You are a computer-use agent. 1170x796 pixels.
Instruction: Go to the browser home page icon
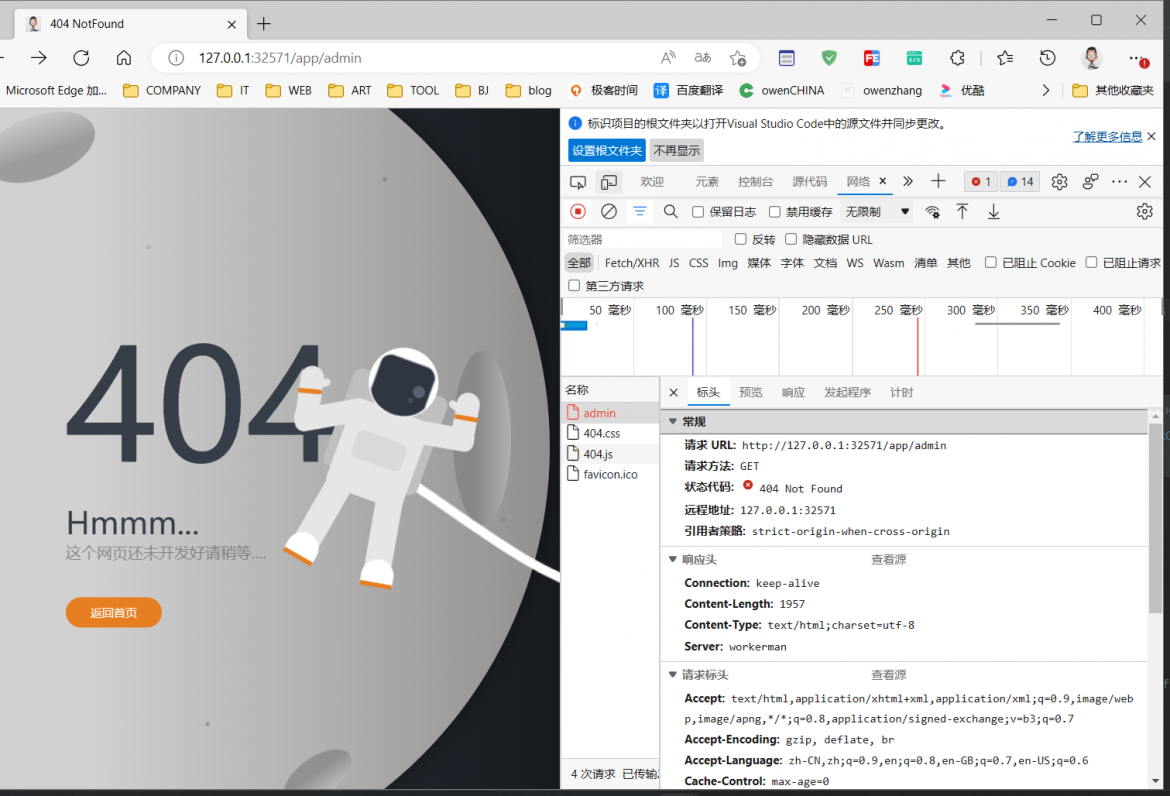pyautogui.click(x=124, y=57)
